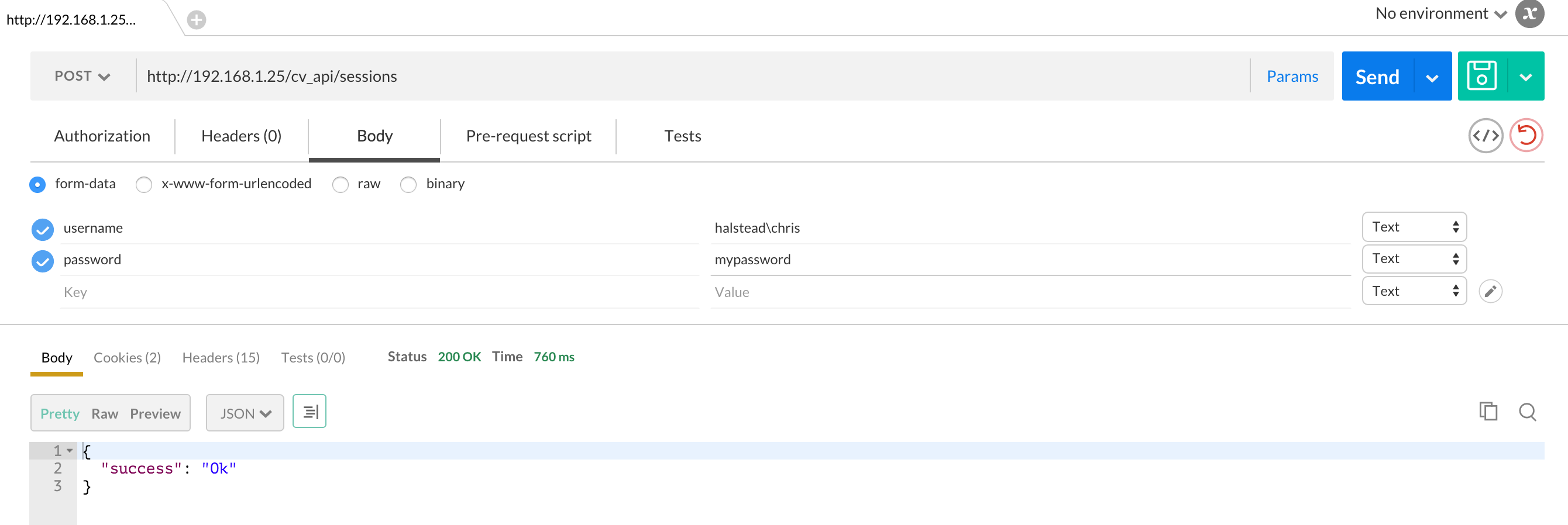Open the generate code snippet icon
1568x525 pixels.
coord(1486,136)
